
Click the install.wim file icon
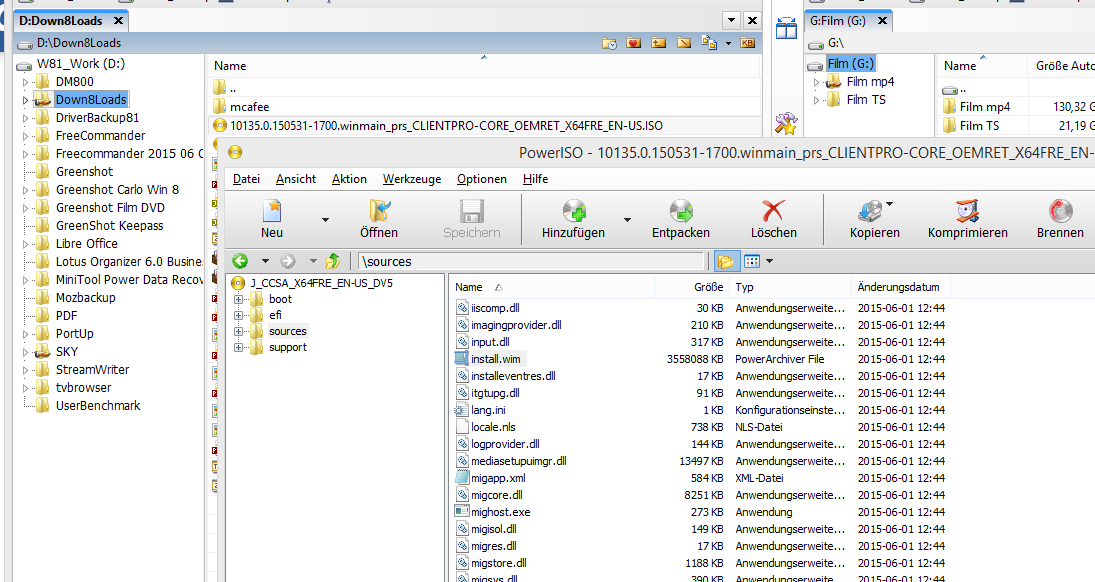point(462,358)
